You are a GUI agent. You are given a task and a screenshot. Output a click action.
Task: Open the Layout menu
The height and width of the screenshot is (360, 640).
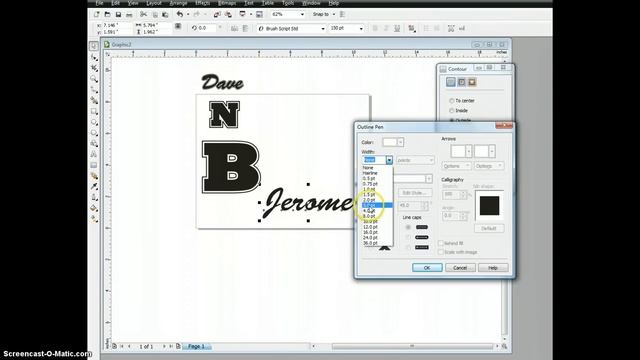(153, 3)
